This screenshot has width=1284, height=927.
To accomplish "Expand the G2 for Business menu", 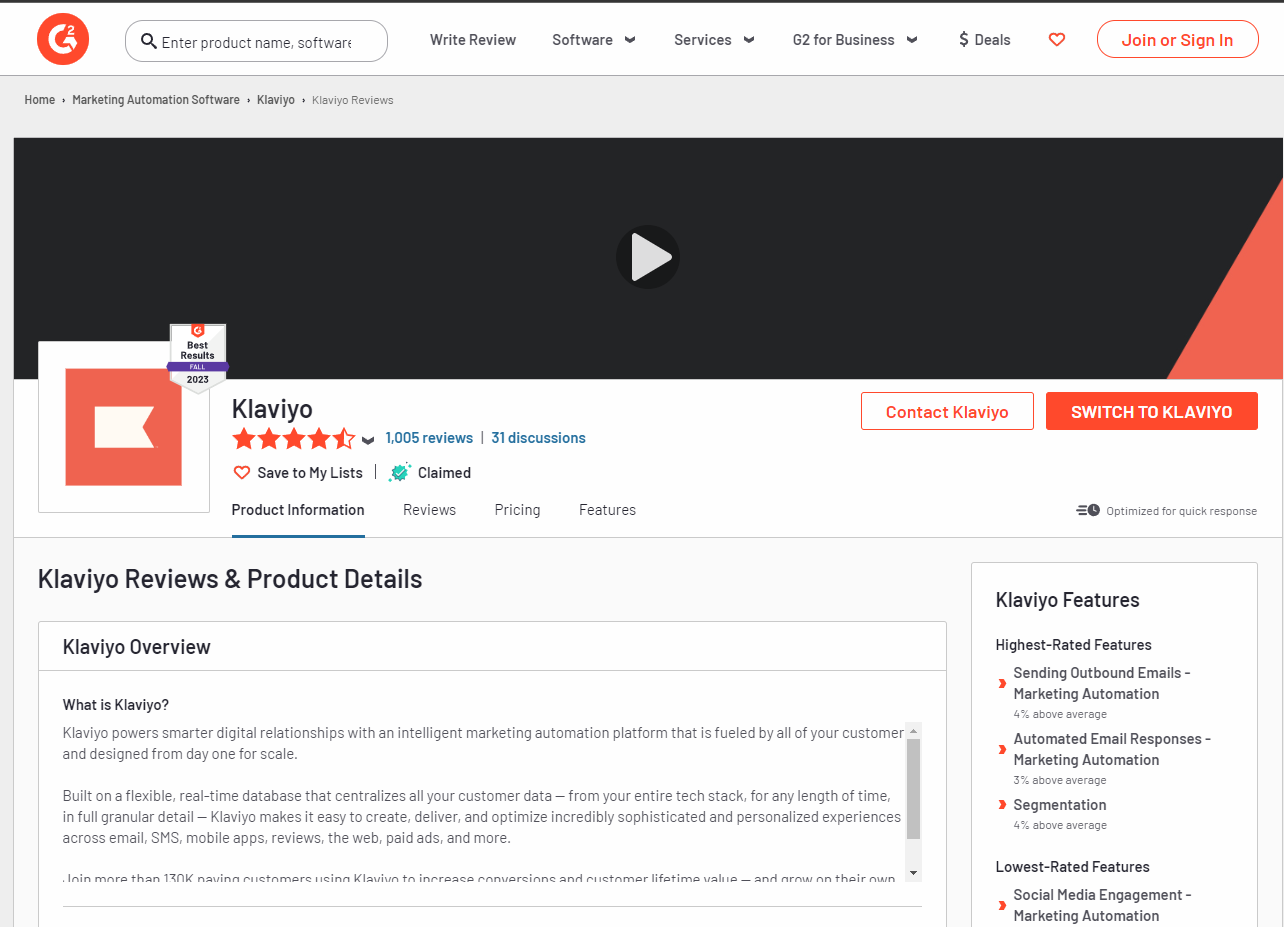I will (x=855, y=40).
